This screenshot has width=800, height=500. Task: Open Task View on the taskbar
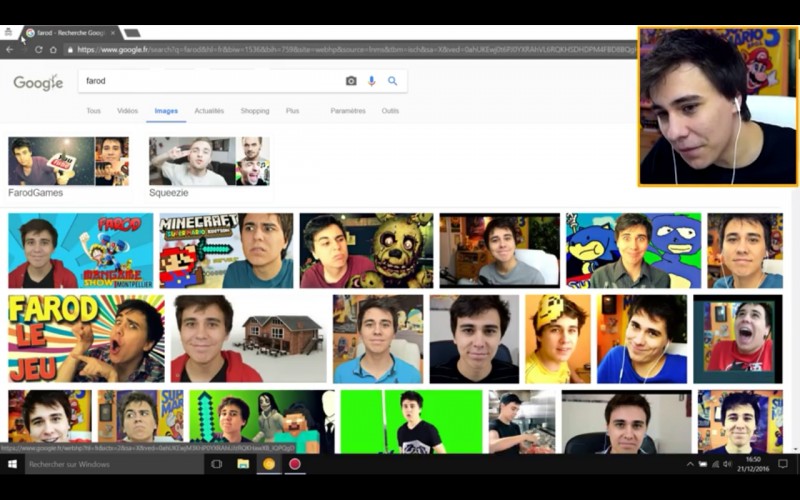coord(216,464)
